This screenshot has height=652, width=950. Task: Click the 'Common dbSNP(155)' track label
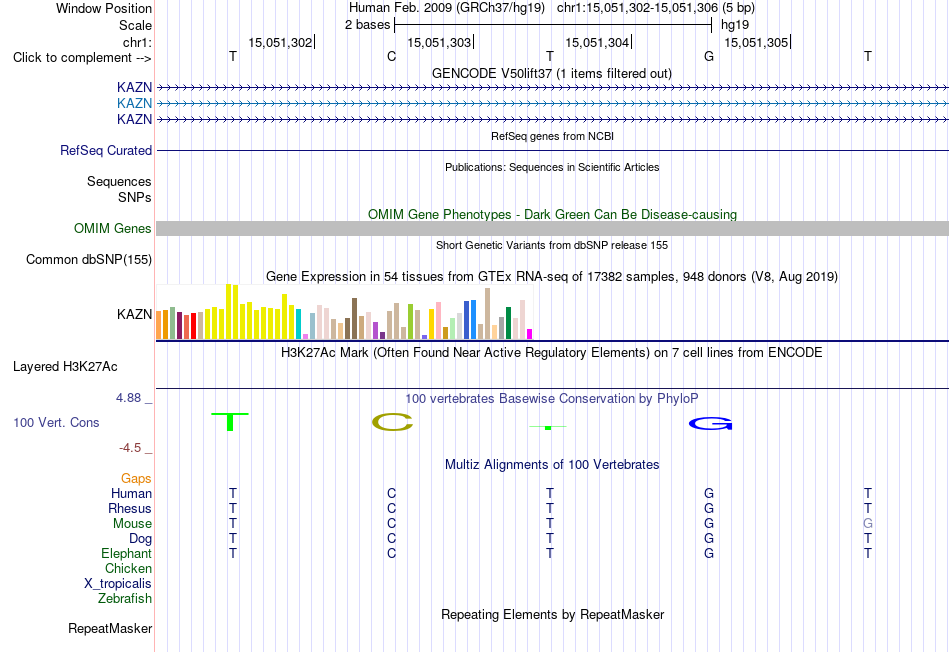click(x=88, y=259)
